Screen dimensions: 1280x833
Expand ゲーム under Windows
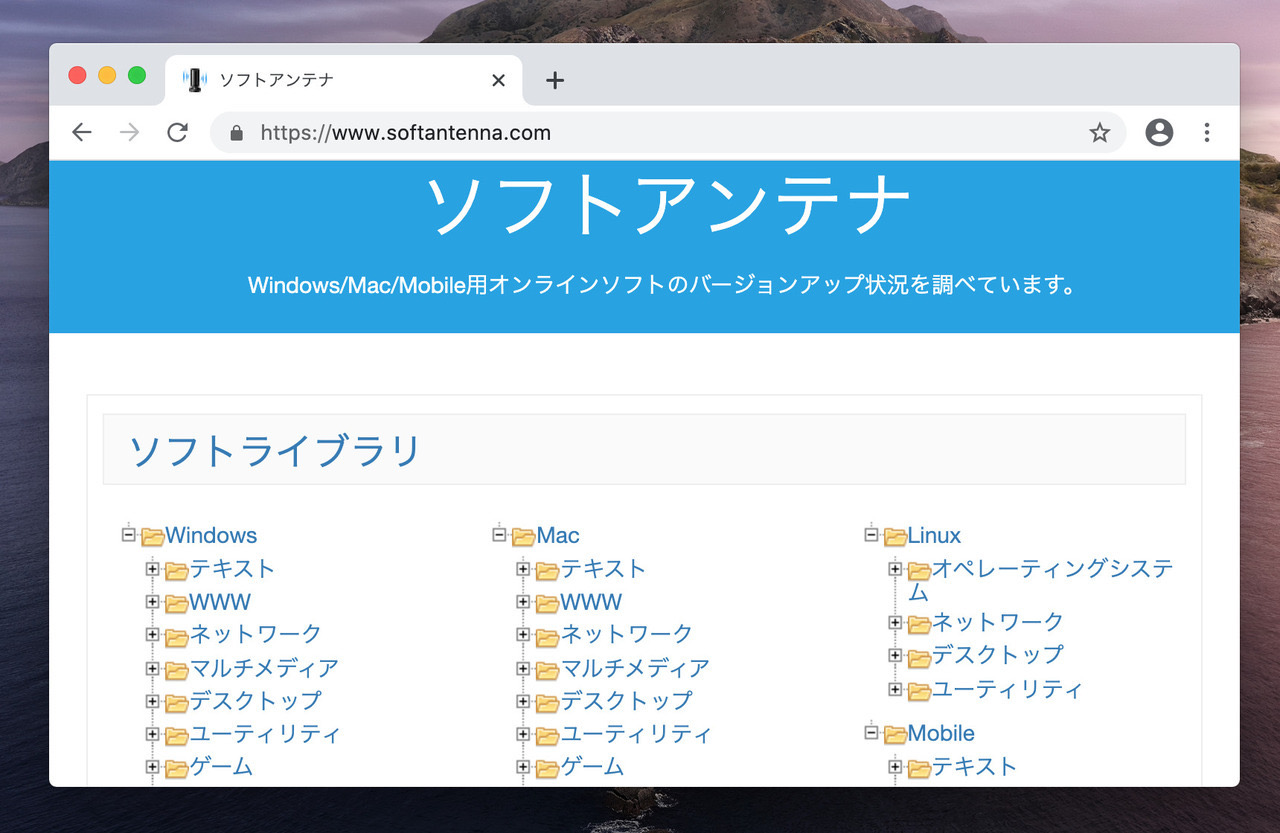152,767
